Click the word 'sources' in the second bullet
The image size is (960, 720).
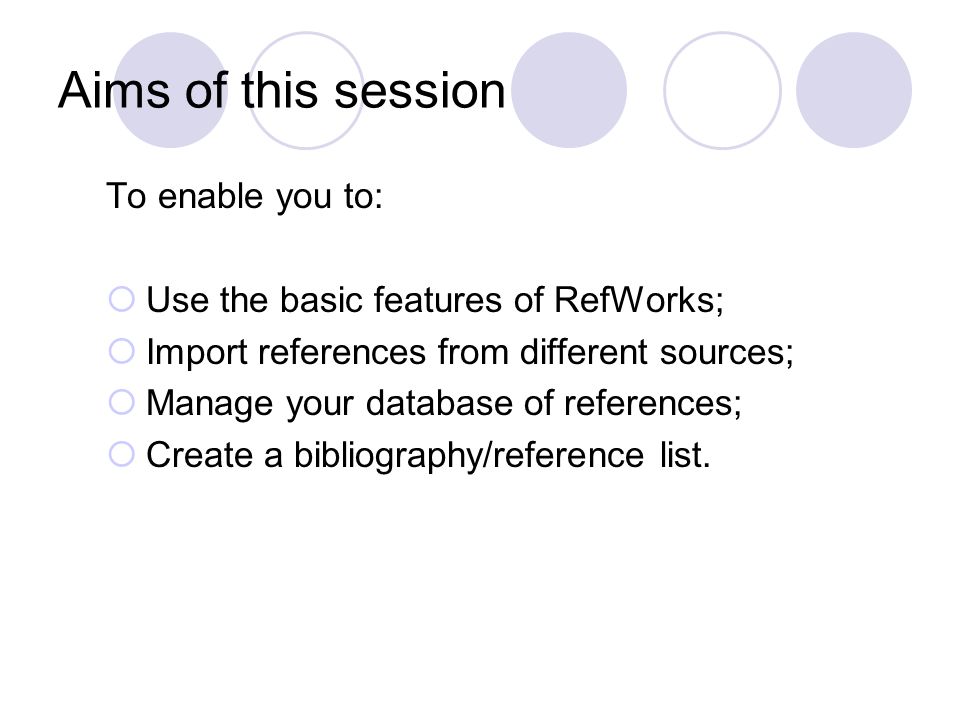722,353
